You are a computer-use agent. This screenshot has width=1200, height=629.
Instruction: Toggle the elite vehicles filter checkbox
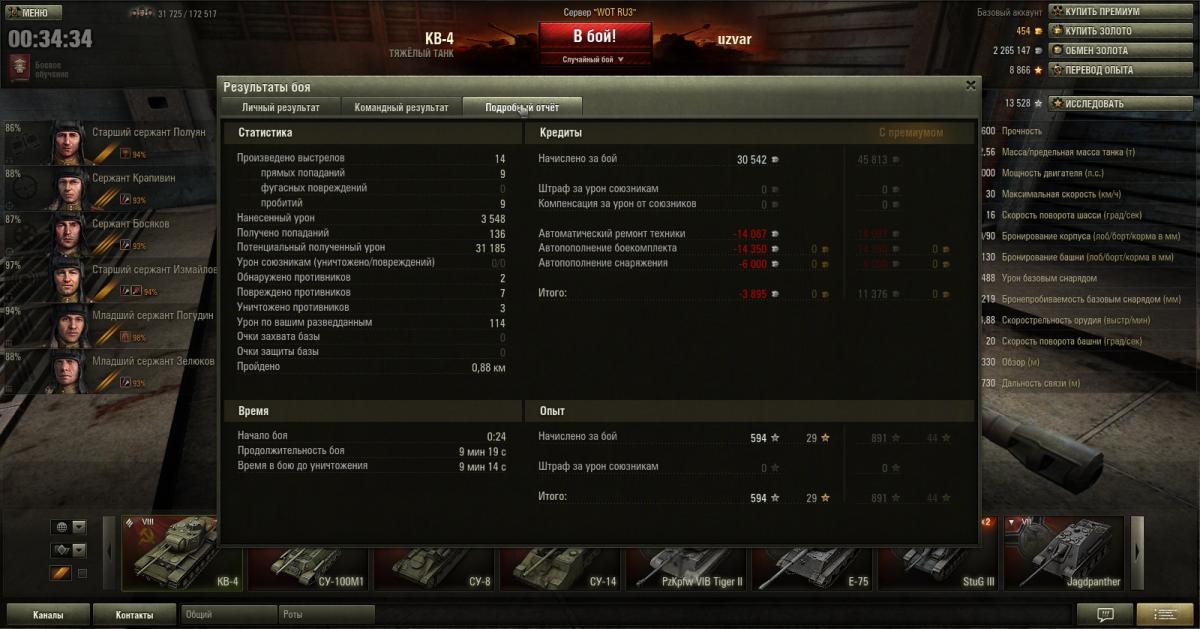click(82, 573)
